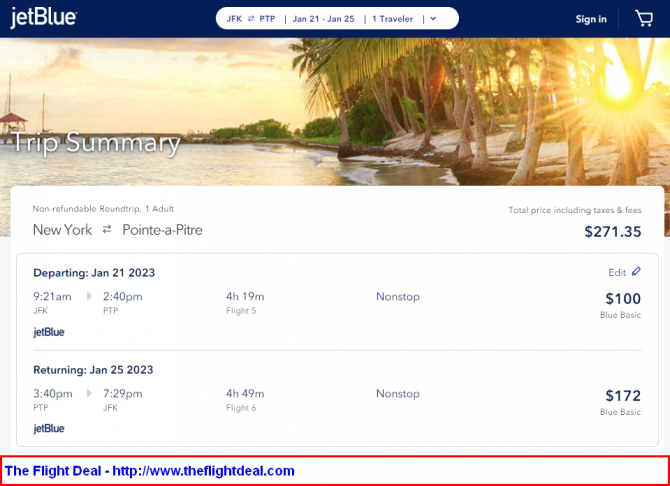
Task: Click the Trip Summary heading
Action: click(95, 142)
